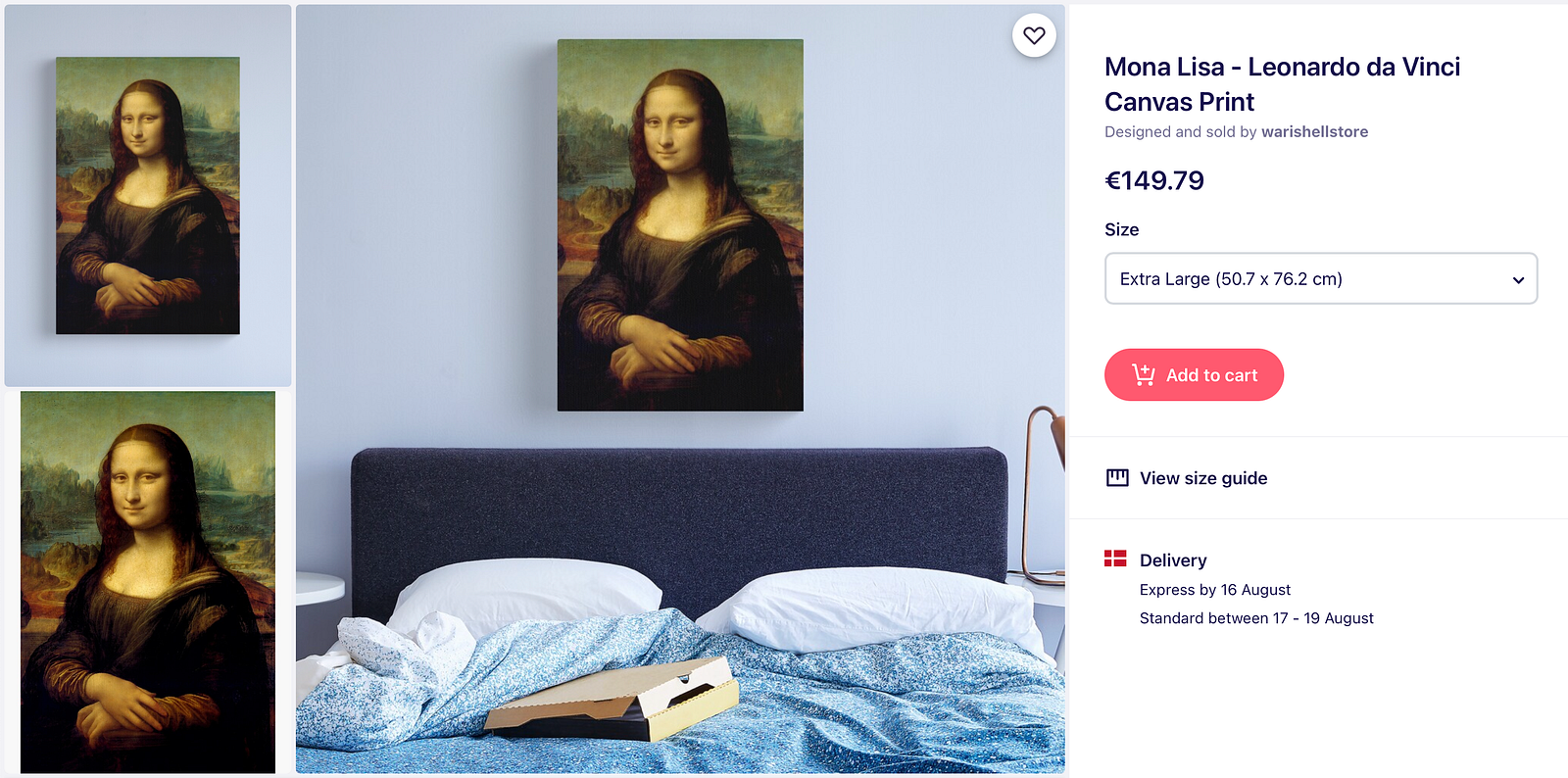Click the canvas hanging above the headboard

pyautogui.click(x=680, y=225)
